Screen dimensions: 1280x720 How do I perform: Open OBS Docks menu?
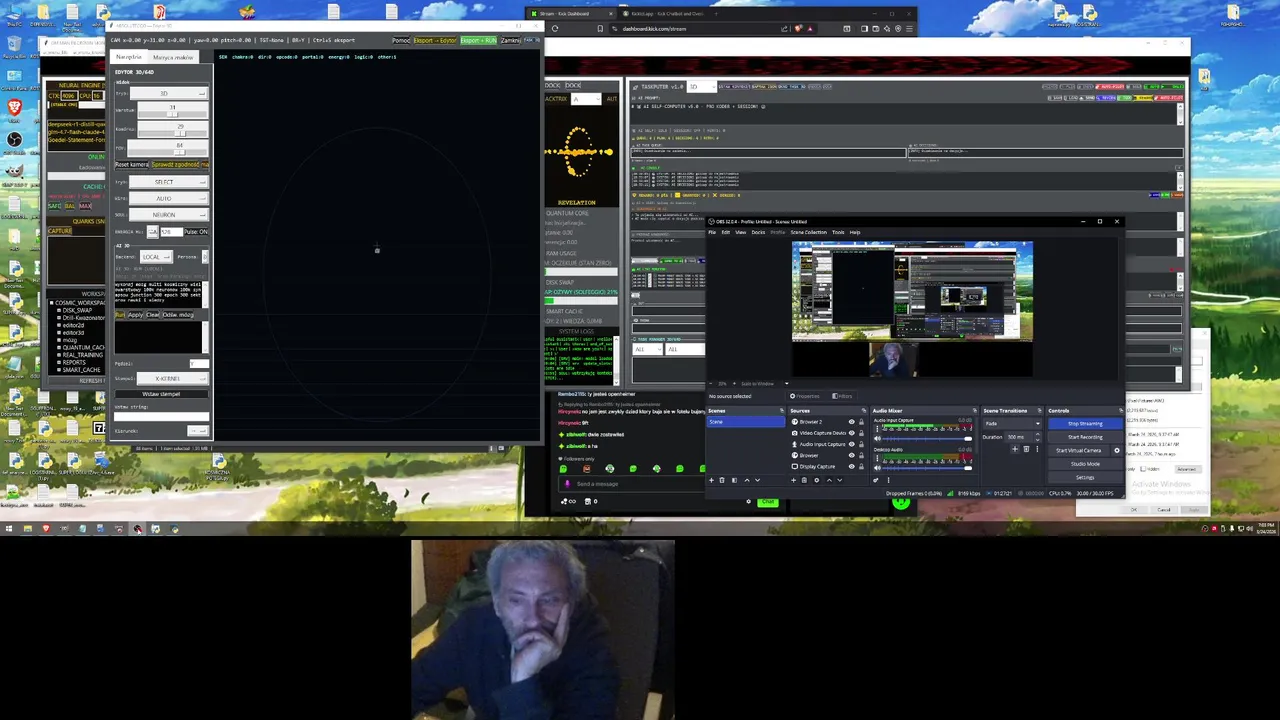(x=758, y=232)
